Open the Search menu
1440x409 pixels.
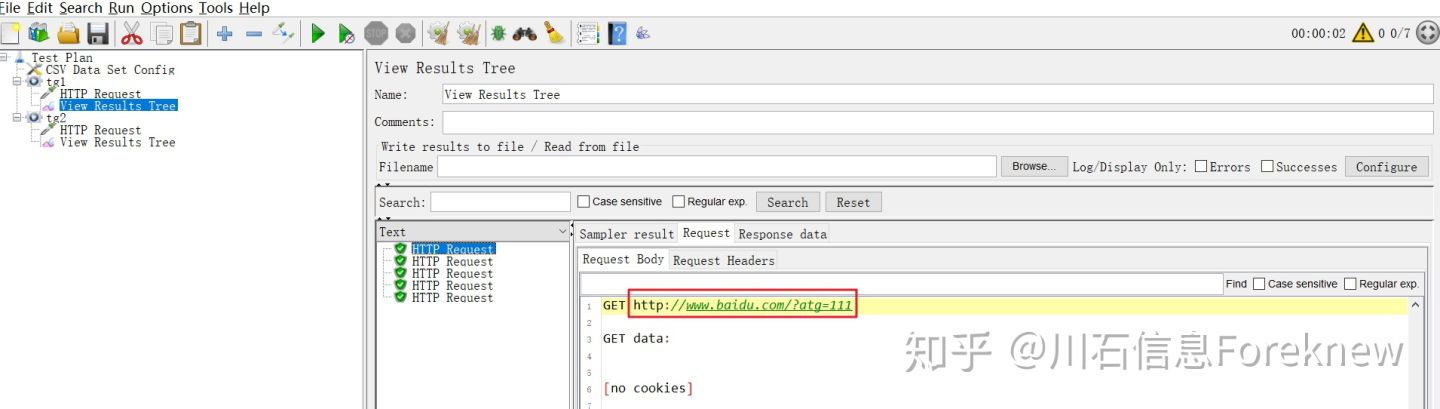[81, 8]
